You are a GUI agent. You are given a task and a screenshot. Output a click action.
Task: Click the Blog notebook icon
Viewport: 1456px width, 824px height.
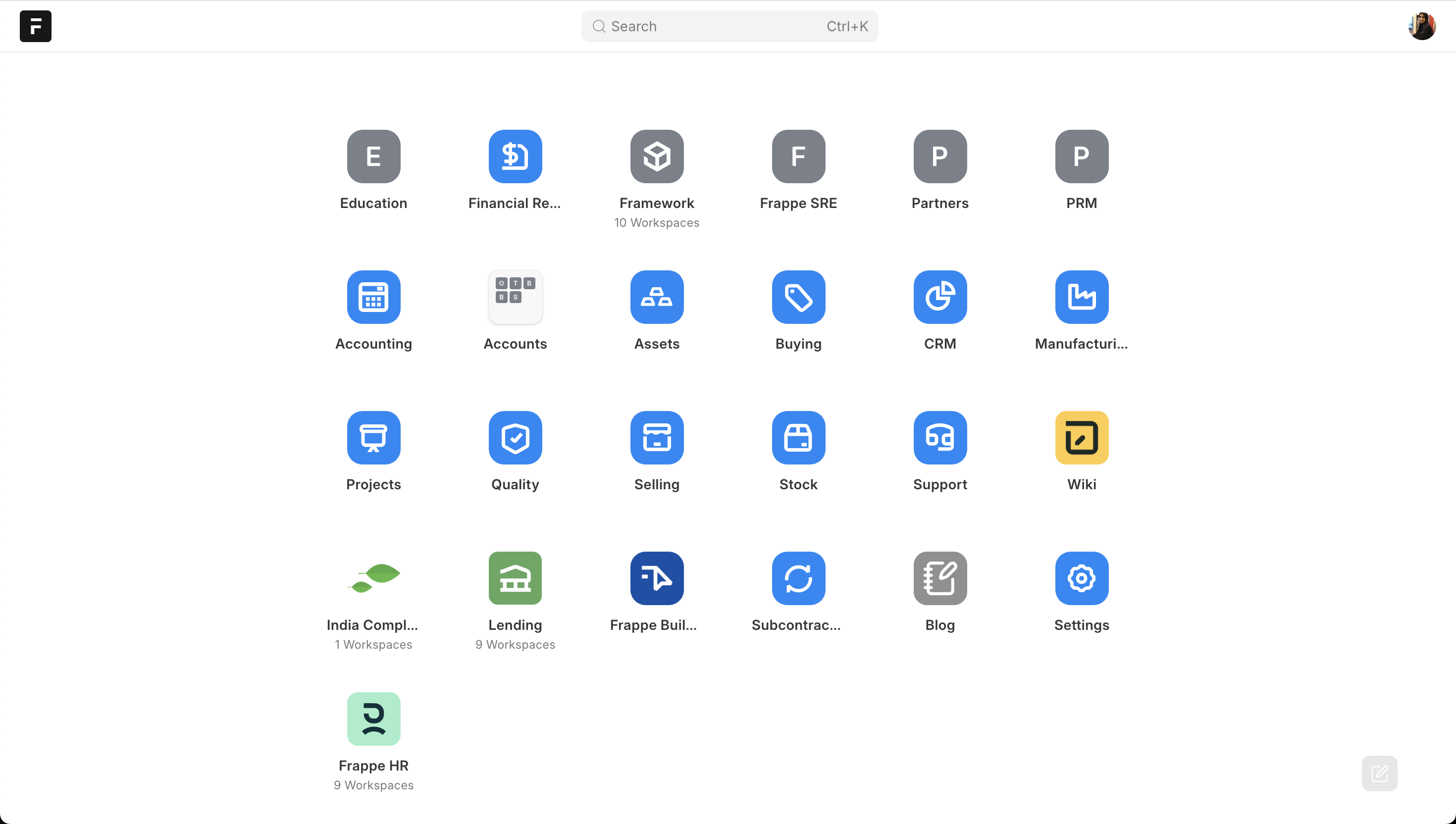940,578
